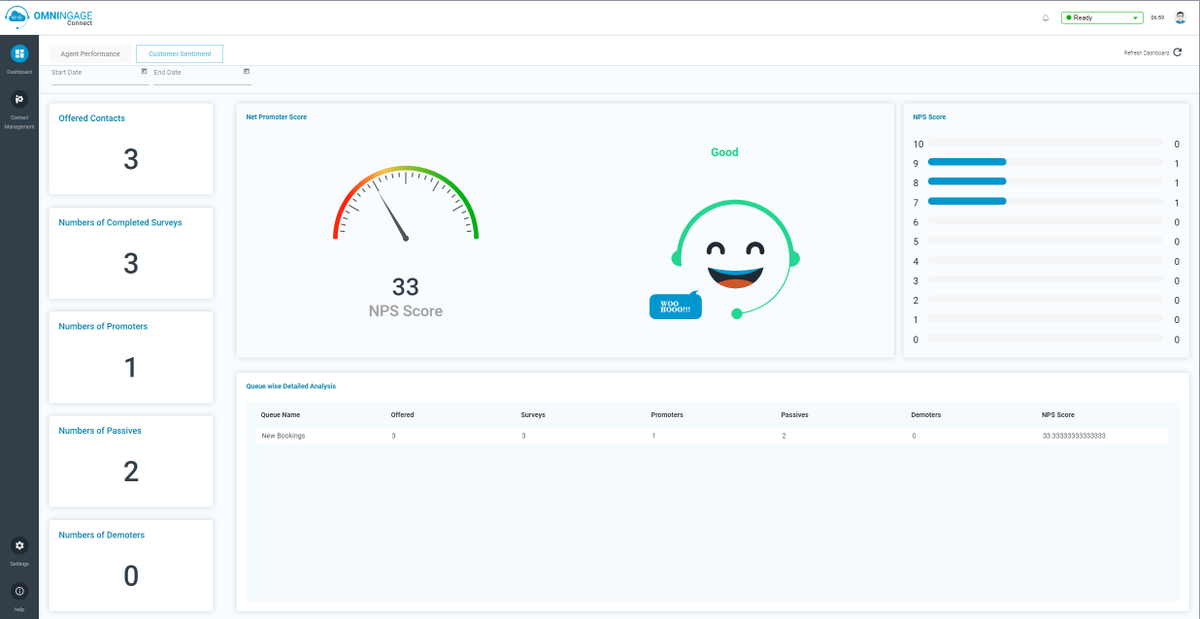This screenshot has height=619, width=1200.
Task: Open the Help icon in sidebar
Action: coord(19,591)
